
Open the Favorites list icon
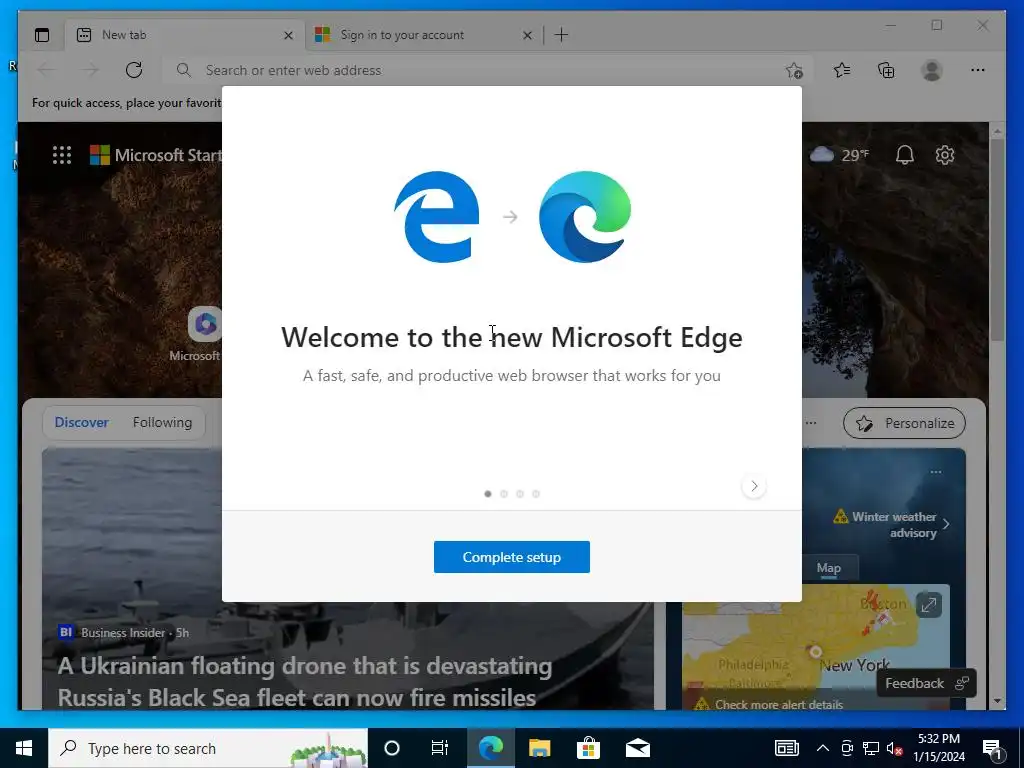coord(842,70)
